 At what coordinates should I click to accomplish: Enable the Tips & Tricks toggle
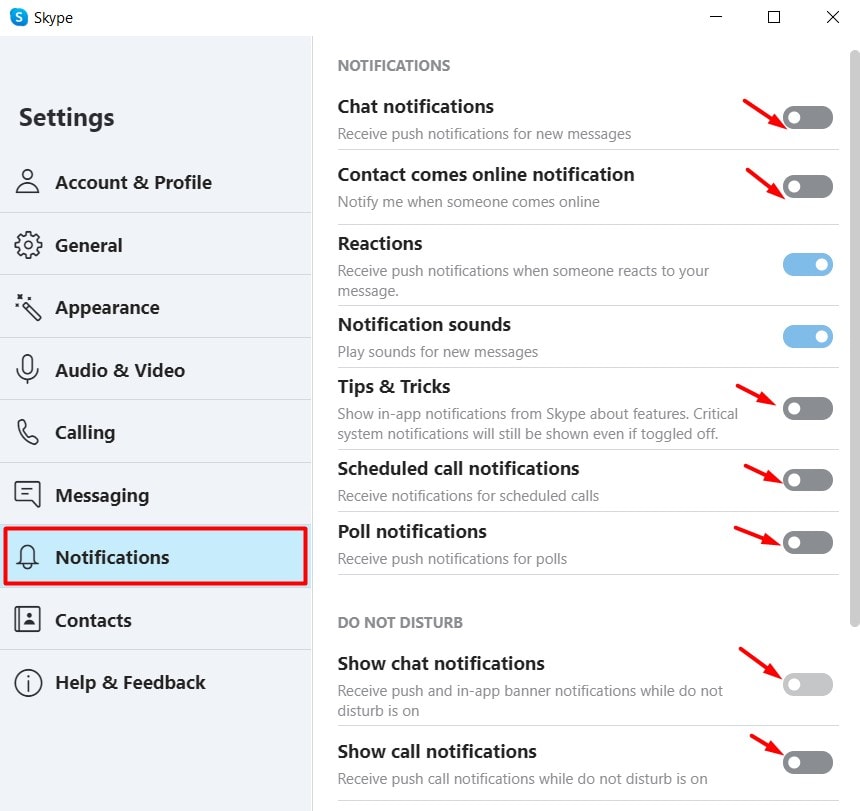pyautogui.click(x=807, y=409)
